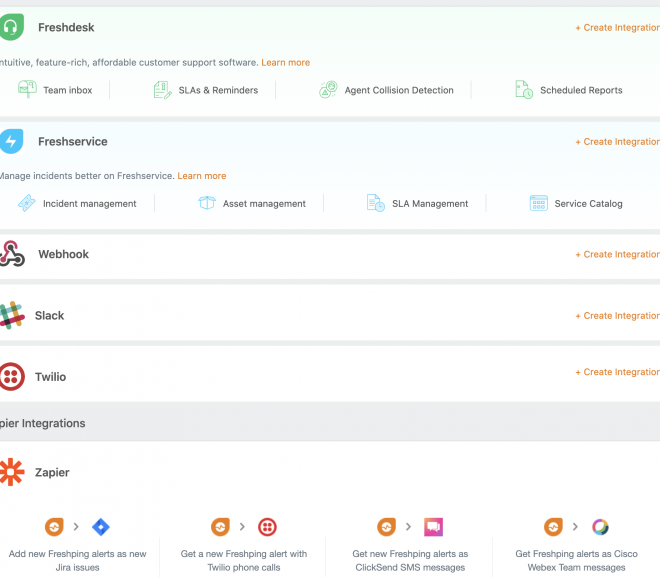Click the Agent Collision Detection label

click(x=399, y=90)
